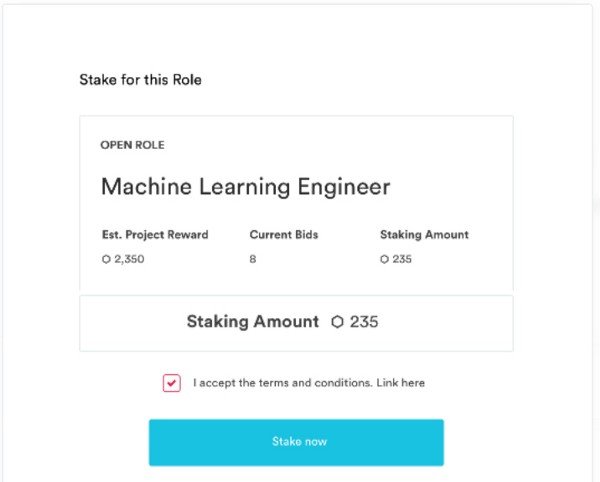Click the Est. Project Reward label
600x482 pixels.
tap(155, 234)
